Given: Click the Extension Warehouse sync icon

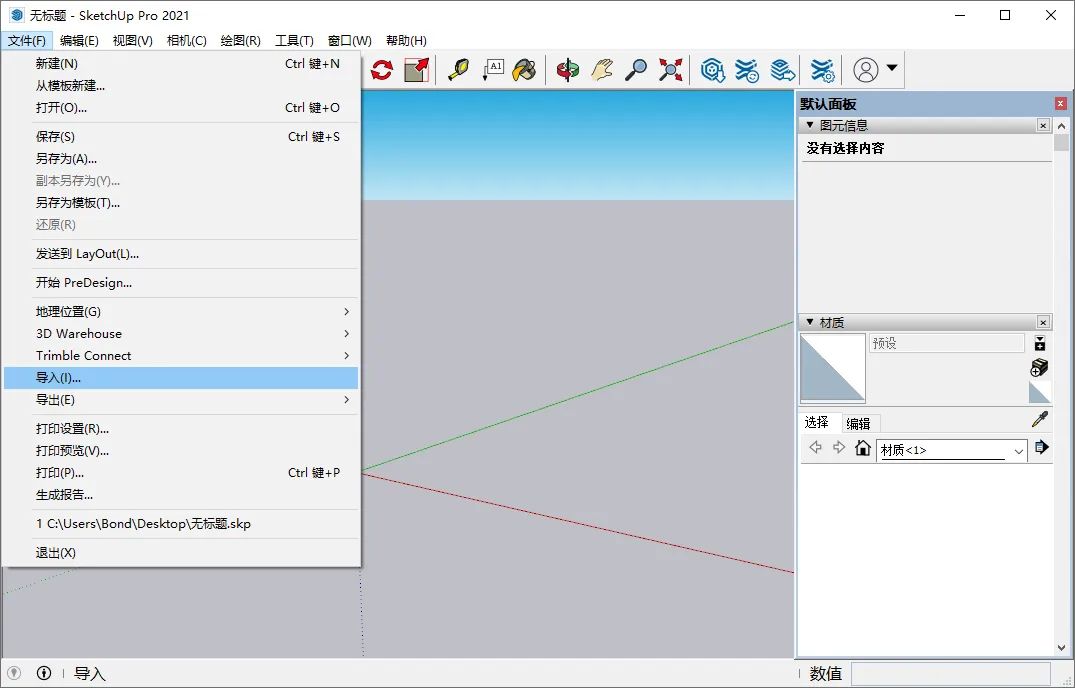Looking at the screenshot, I should (x=747, y=70).
